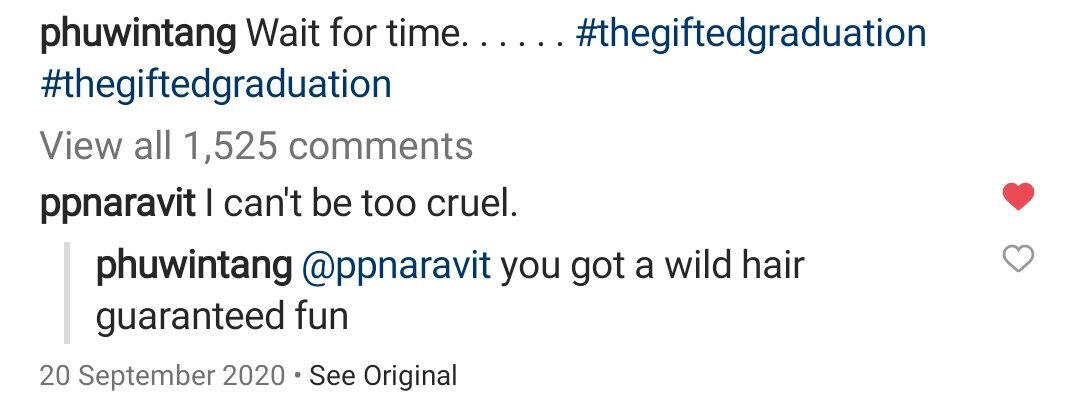Click reply text "you got a wild hair"
This screenshot has width=1080, height=410.
tap(652, 268)
